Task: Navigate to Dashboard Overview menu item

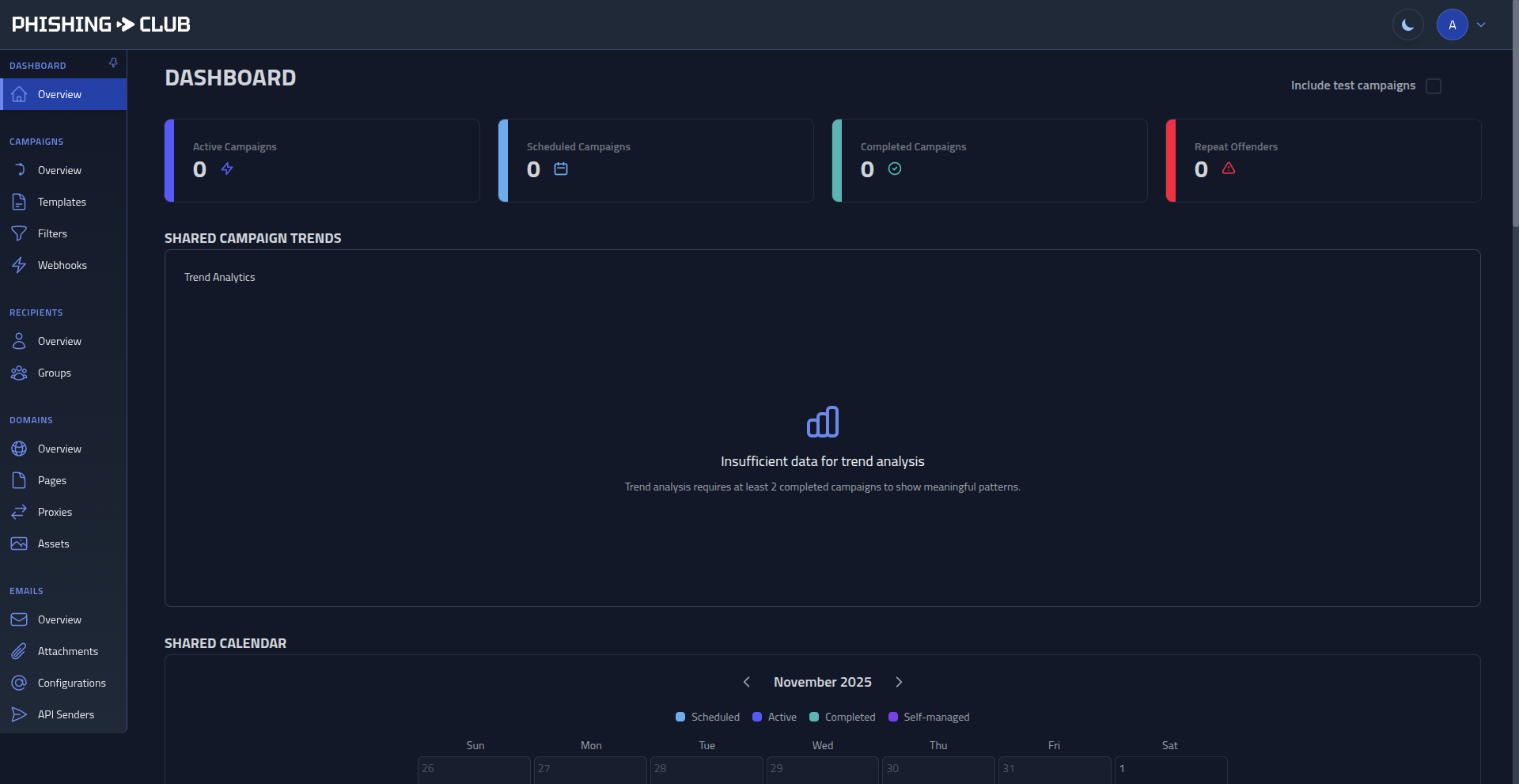Action: 60,94
